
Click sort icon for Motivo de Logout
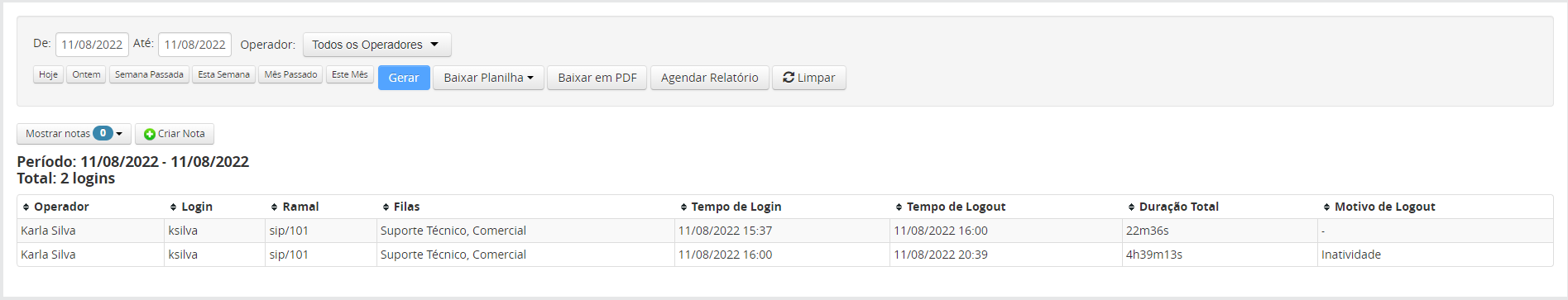coord(1327,207)
